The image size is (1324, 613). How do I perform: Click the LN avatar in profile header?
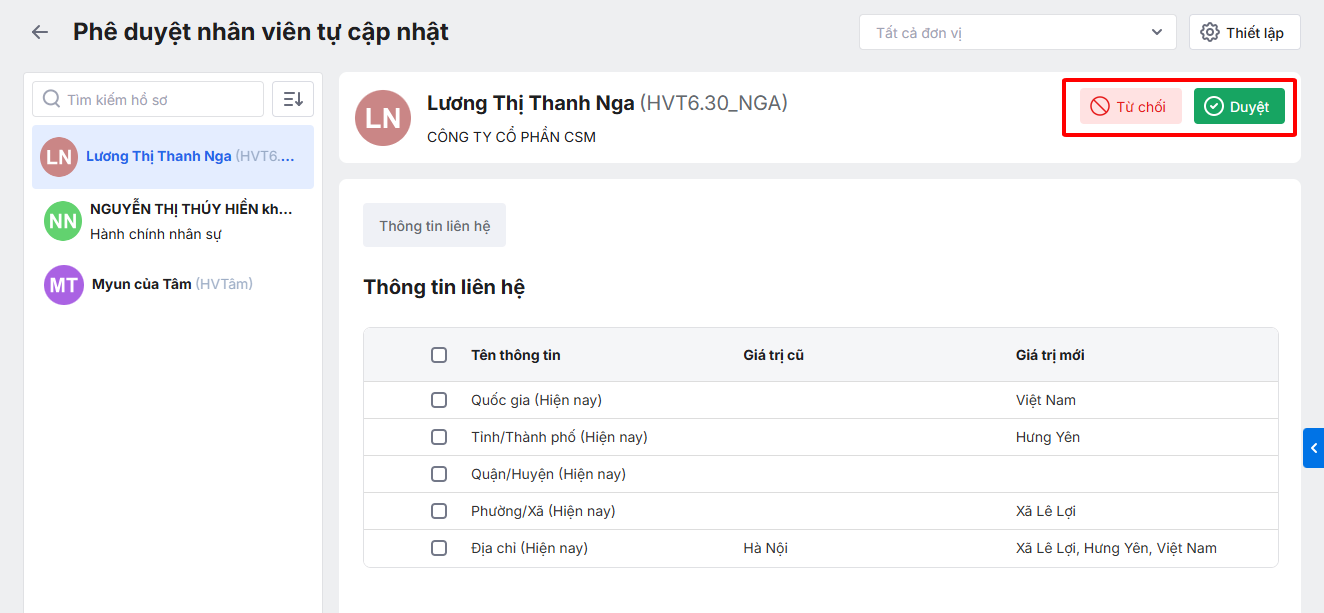coord(383,118)
